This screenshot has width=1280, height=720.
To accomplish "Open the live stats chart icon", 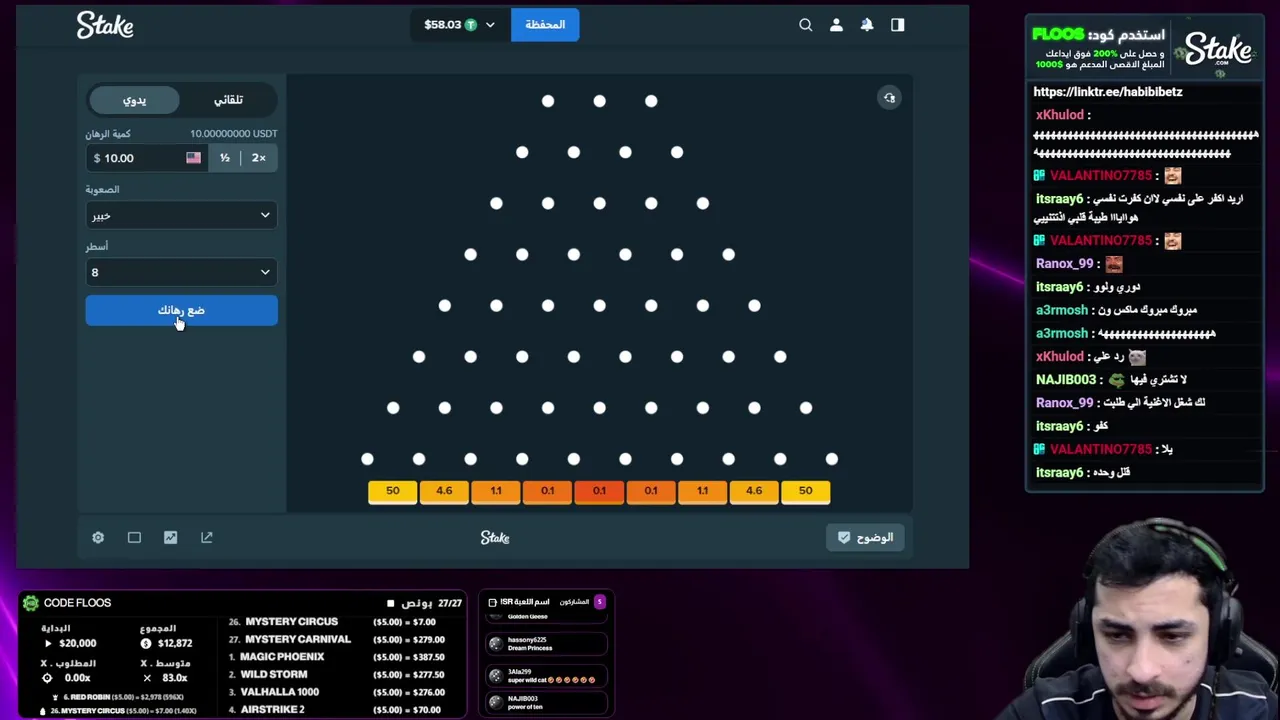I will click(x=170, y=538).
